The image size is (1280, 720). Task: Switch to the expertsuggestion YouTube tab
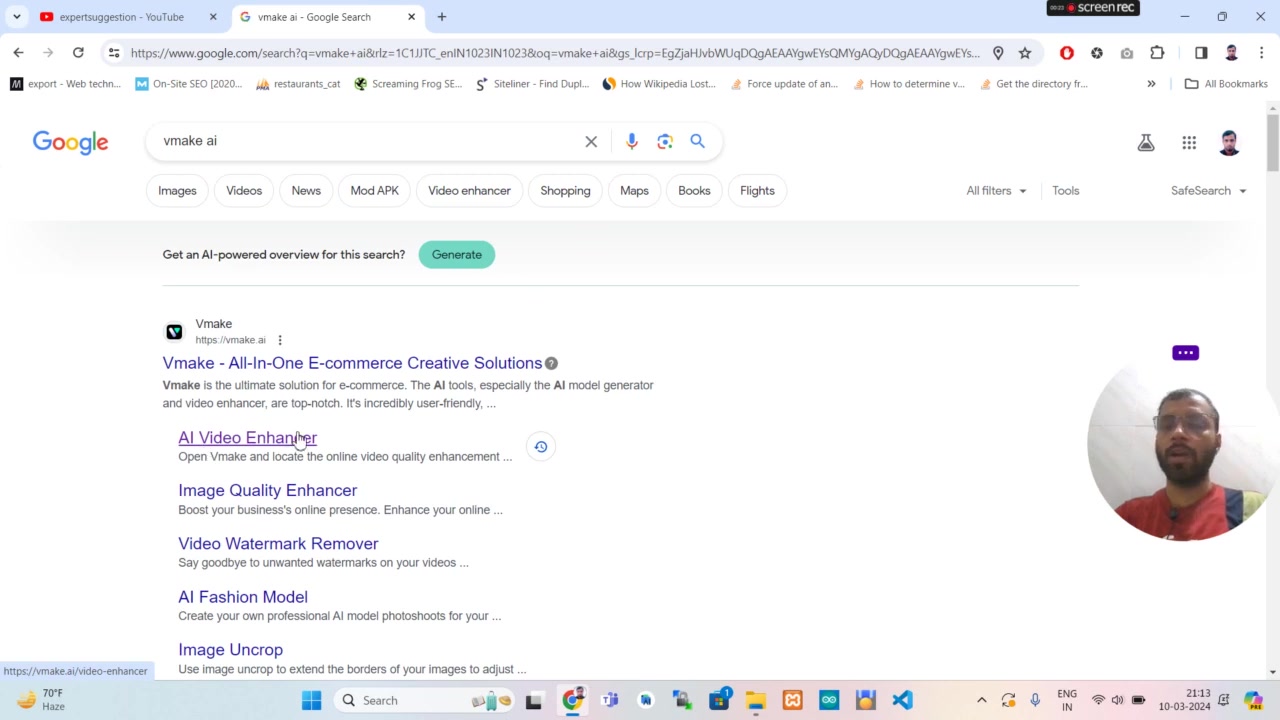pyautogui.click(x=120, y=17)
